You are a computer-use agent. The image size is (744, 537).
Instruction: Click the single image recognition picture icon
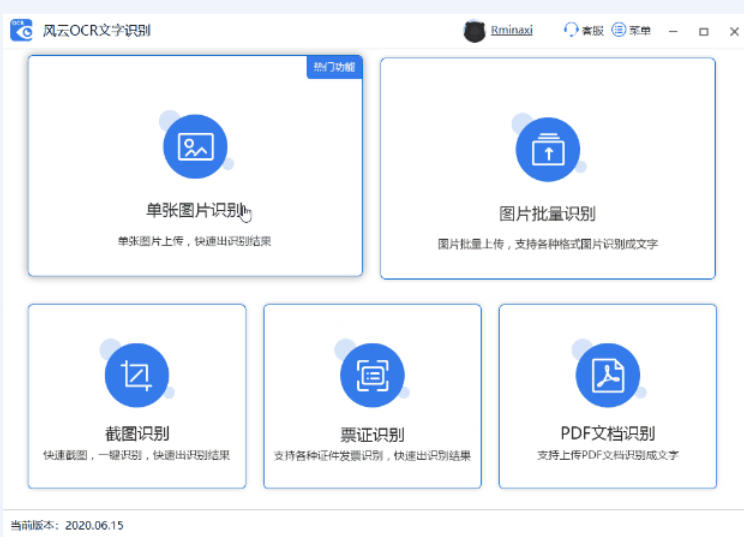195,146
